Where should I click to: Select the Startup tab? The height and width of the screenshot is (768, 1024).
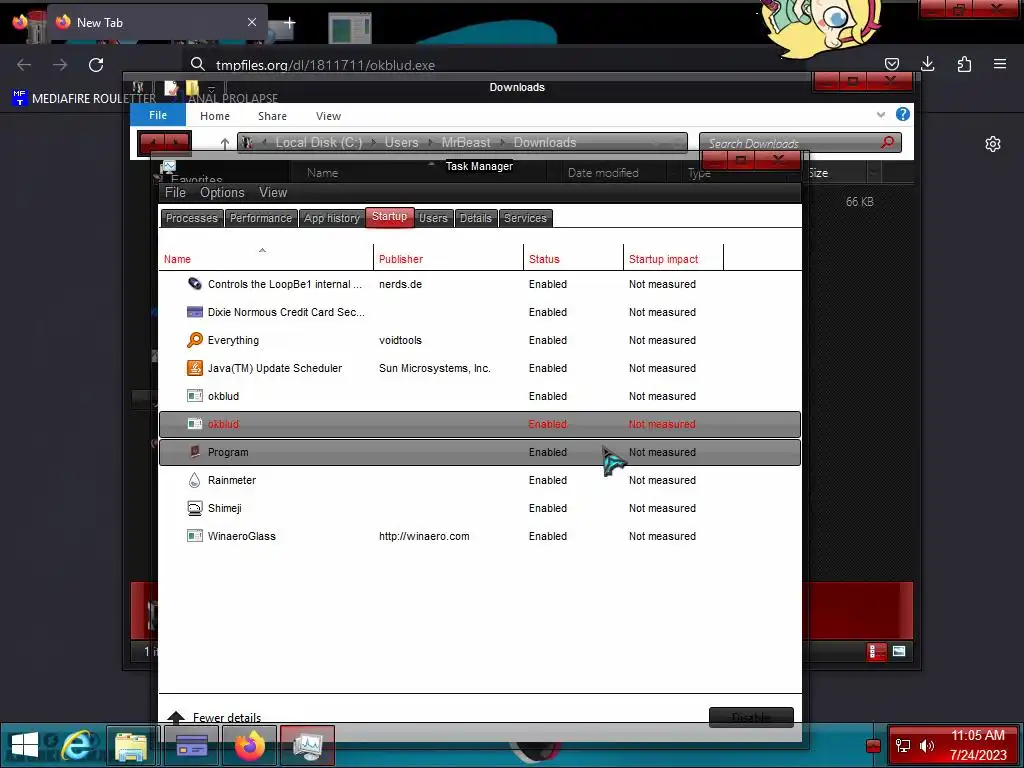pyautogui.click(x=389, y=217)
